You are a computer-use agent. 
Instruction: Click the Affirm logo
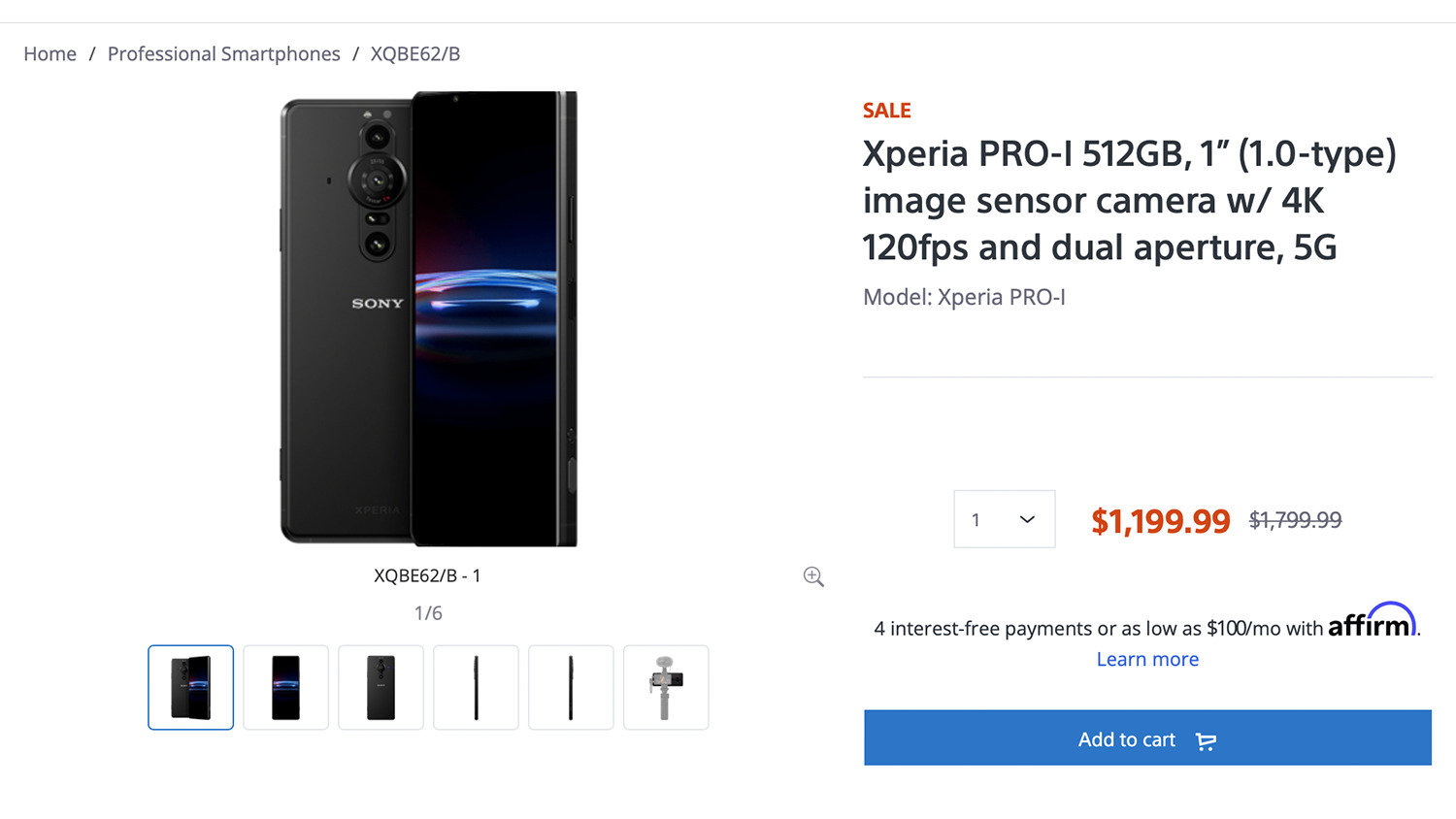coord(1372,622)
